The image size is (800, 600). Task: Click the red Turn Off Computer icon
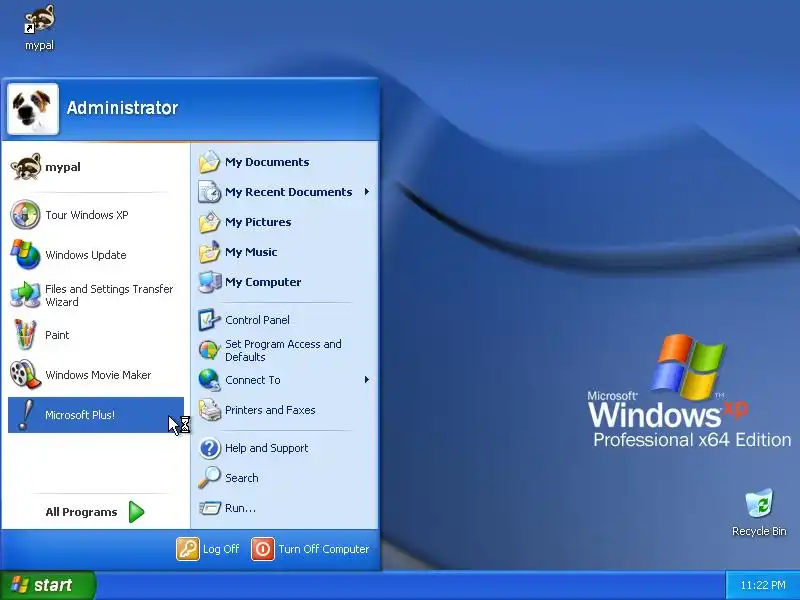pyautogui.click(x=263, y=549)
